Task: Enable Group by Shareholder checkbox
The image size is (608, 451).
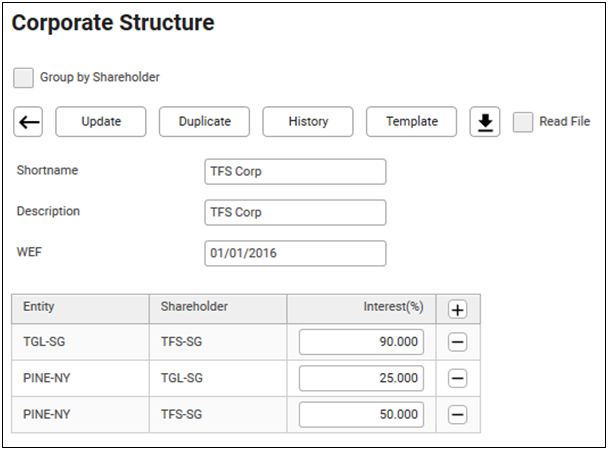Action: coord(23,78)
